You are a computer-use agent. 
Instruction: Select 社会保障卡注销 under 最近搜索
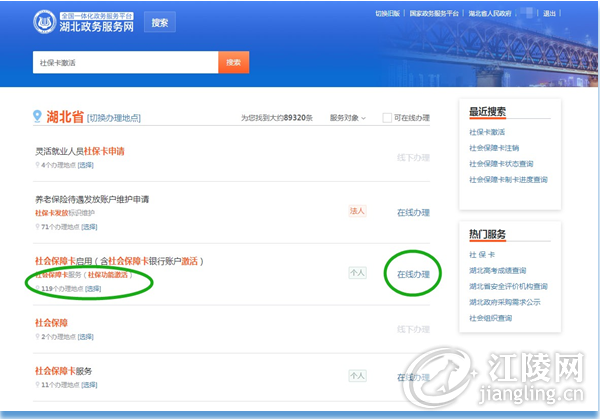pos(494,148)
